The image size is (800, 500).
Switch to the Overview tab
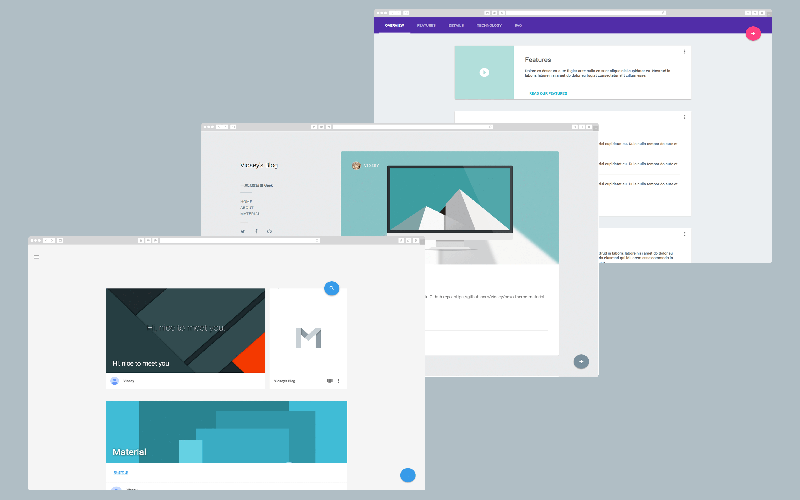tap(394, 26)
